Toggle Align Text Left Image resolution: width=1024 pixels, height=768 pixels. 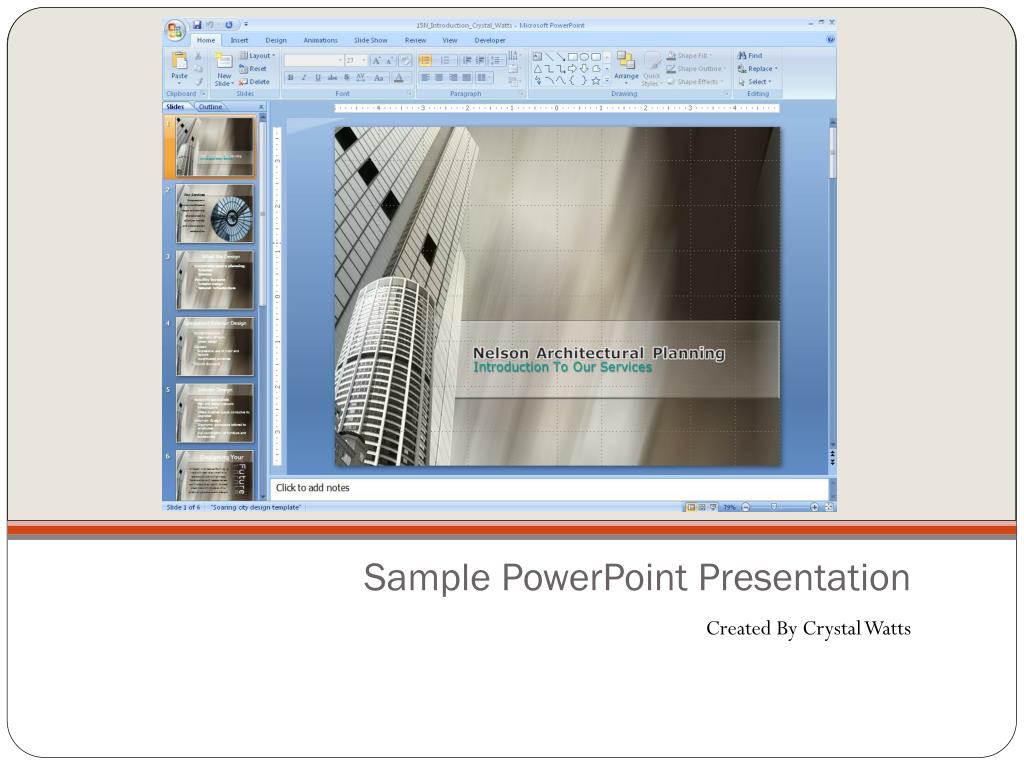click(x=425, y=78)
